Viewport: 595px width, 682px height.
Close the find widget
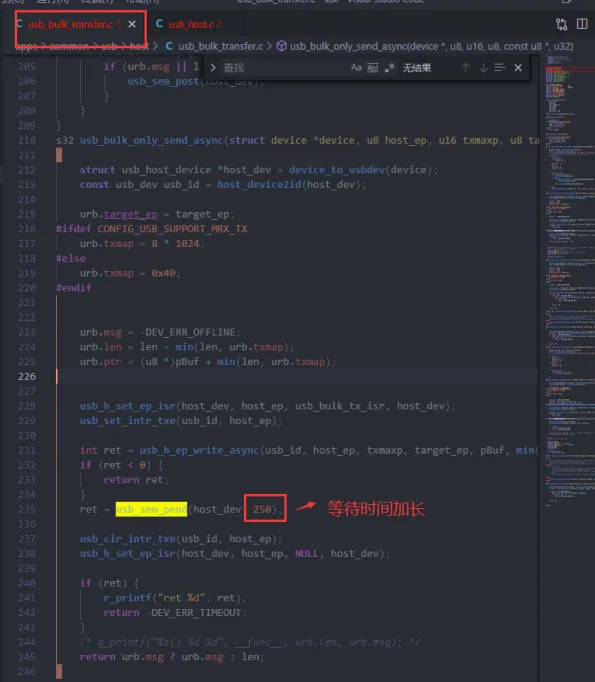point(518,67)
